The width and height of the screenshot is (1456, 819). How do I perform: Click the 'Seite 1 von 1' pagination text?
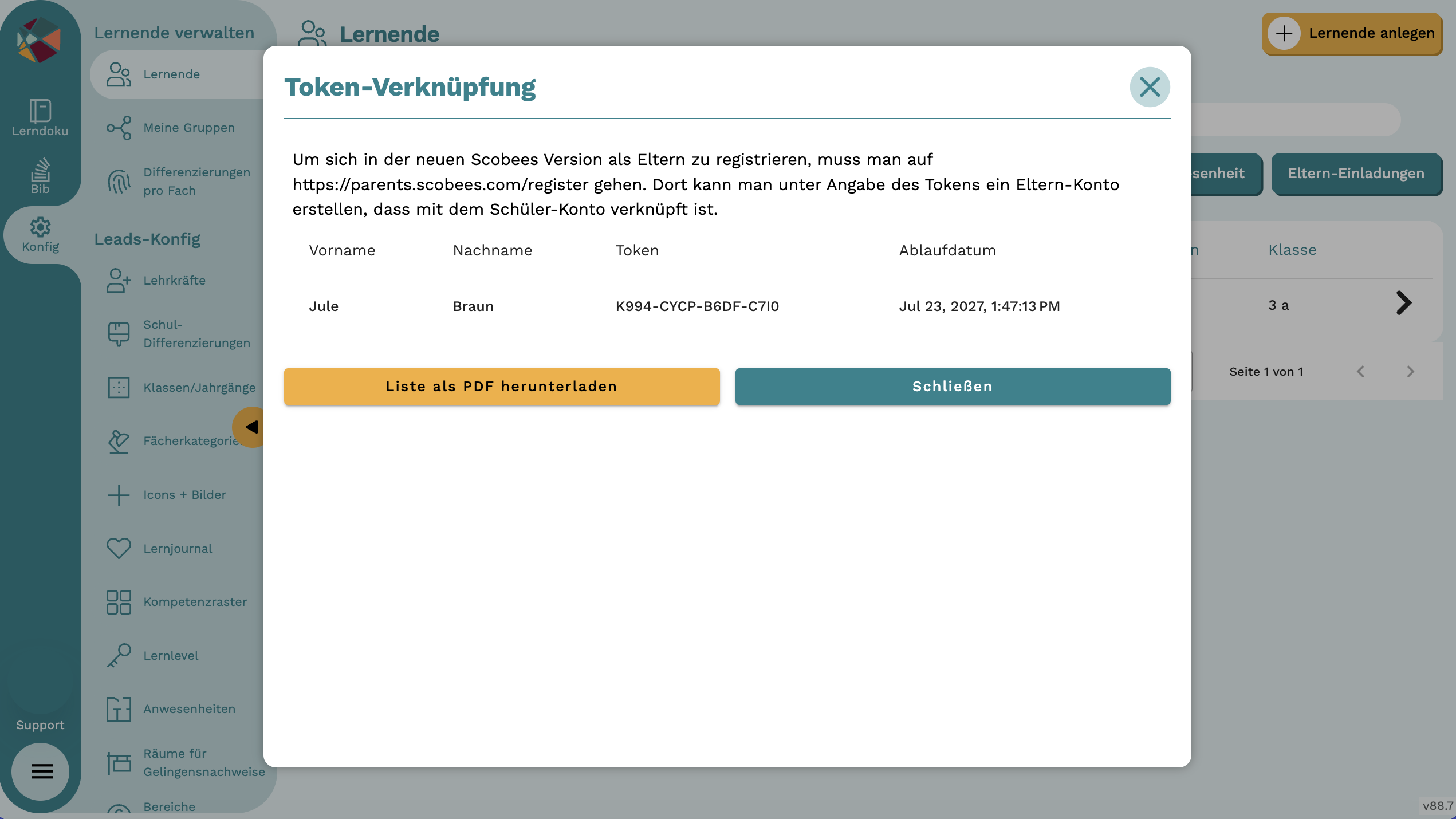pyautogui.click(x=1266, y=372)
